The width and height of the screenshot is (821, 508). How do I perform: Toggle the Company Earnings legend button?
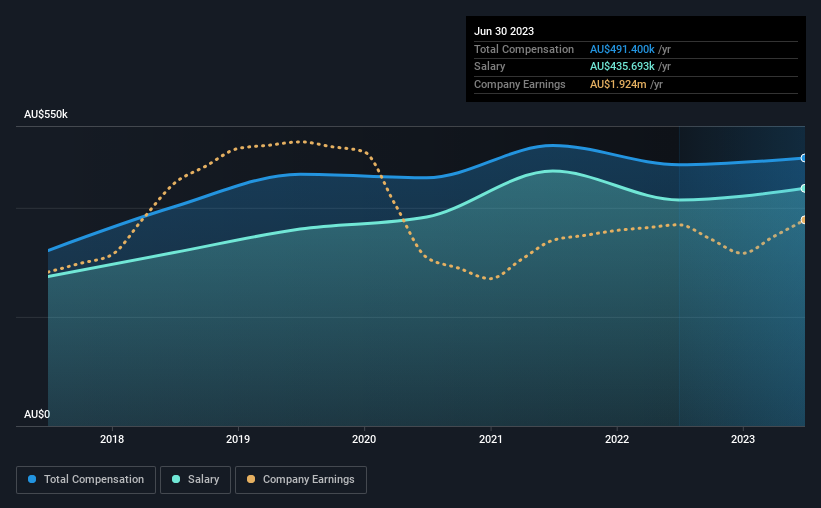301,480
